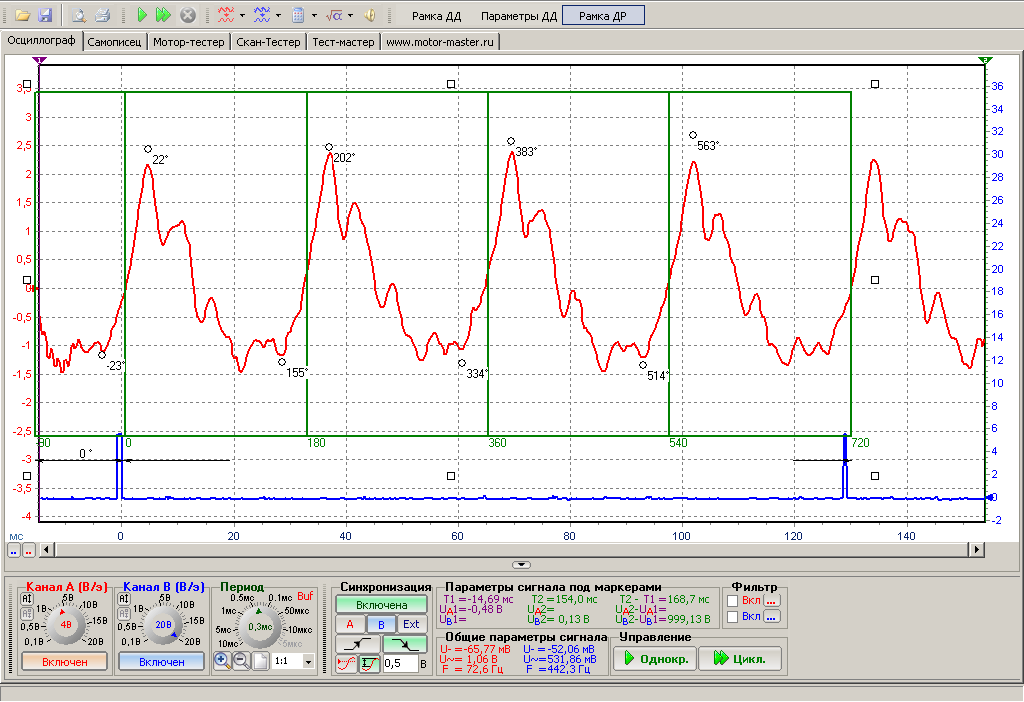Enable the red channel filter checkbox
Viewport: 1024px width, 702px height.
tap(733, 600)
